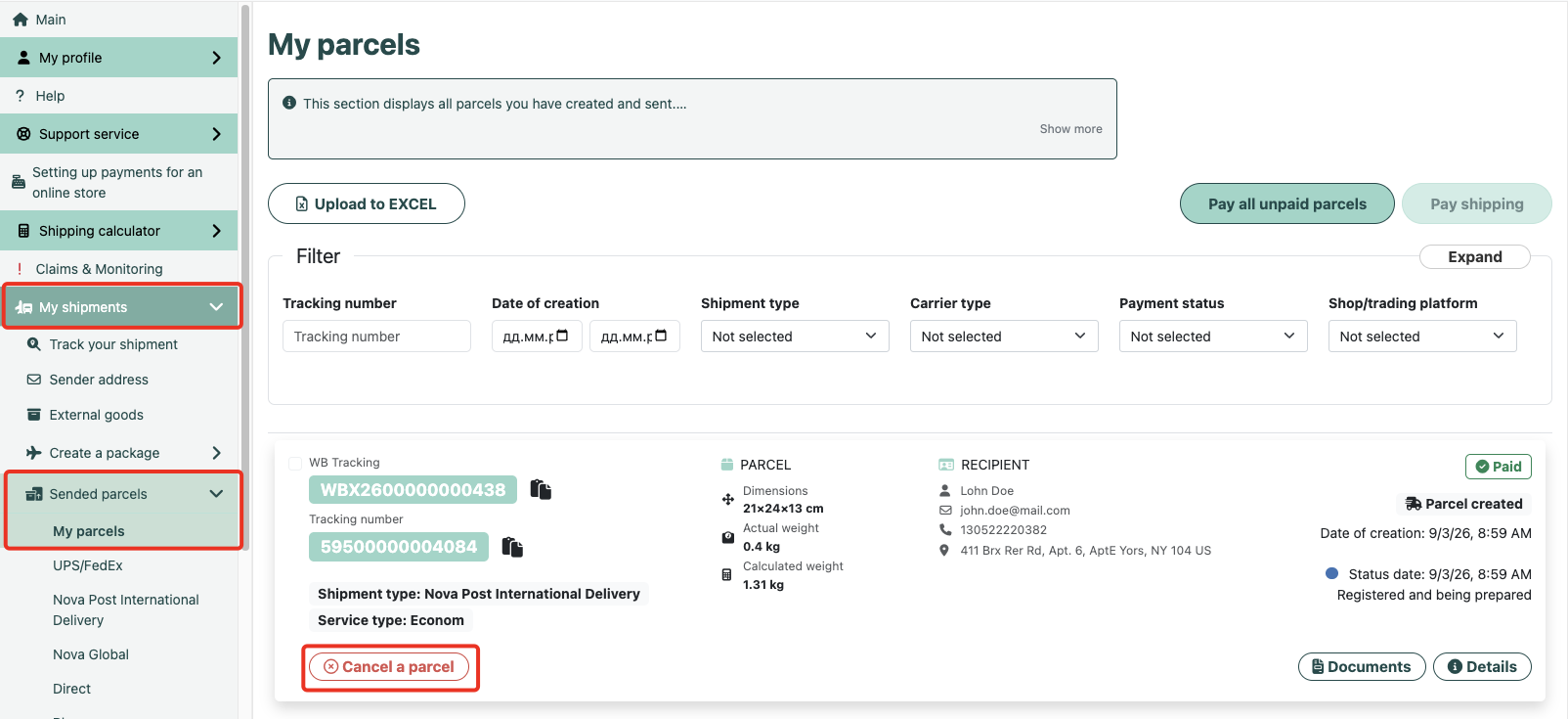The width and height of the screenshot is (1568, 719).
Task: Click the recipient address pin icon
Action: pyautogui.click(x=944, y=551)
